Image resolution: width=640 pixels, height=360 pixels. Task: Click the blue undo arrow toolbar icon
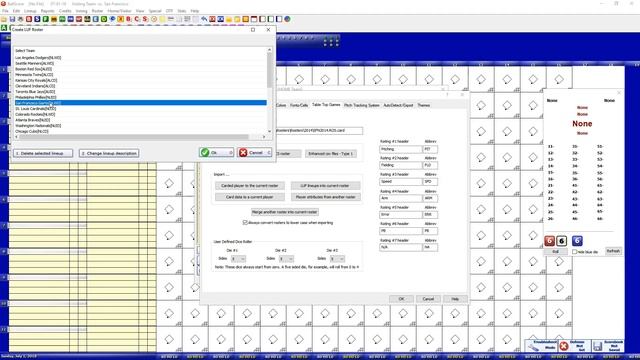click(204, 19)
